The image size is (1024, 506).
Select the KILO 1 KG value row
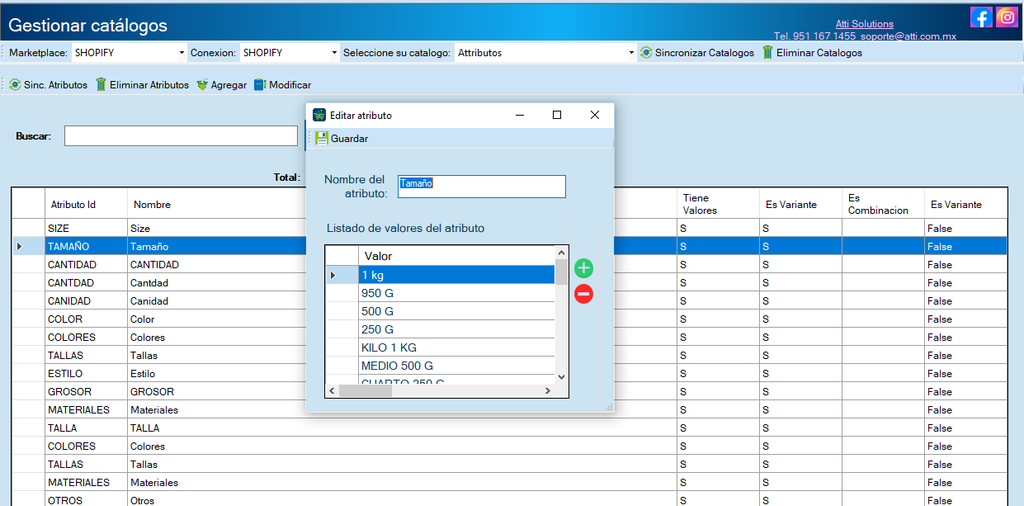point(440,347)
